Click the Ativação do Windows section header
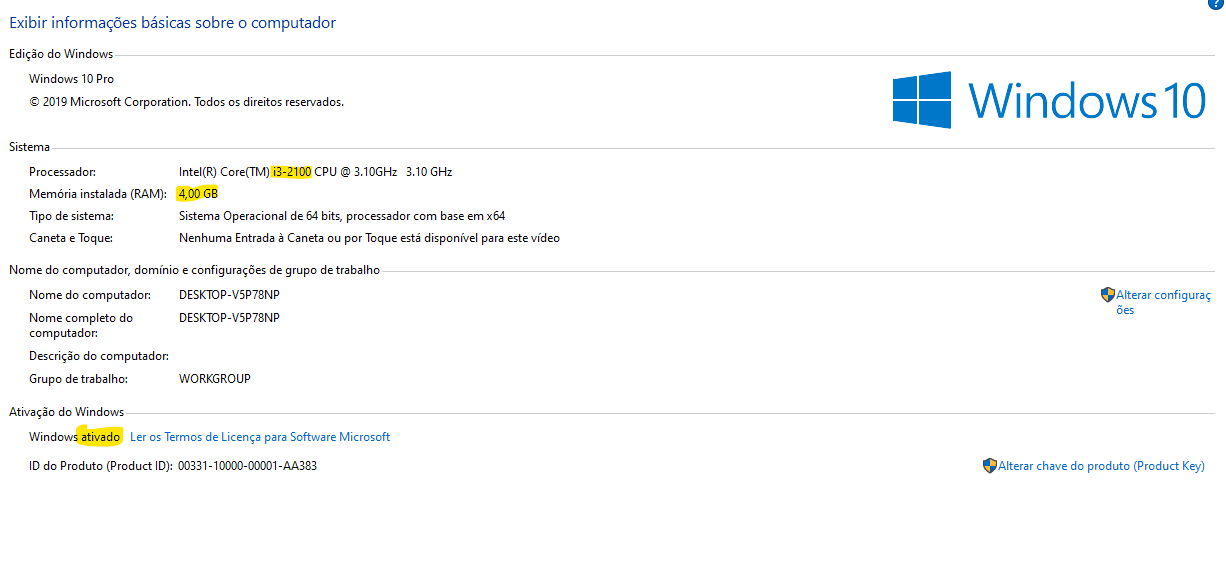 coord(66,412)
